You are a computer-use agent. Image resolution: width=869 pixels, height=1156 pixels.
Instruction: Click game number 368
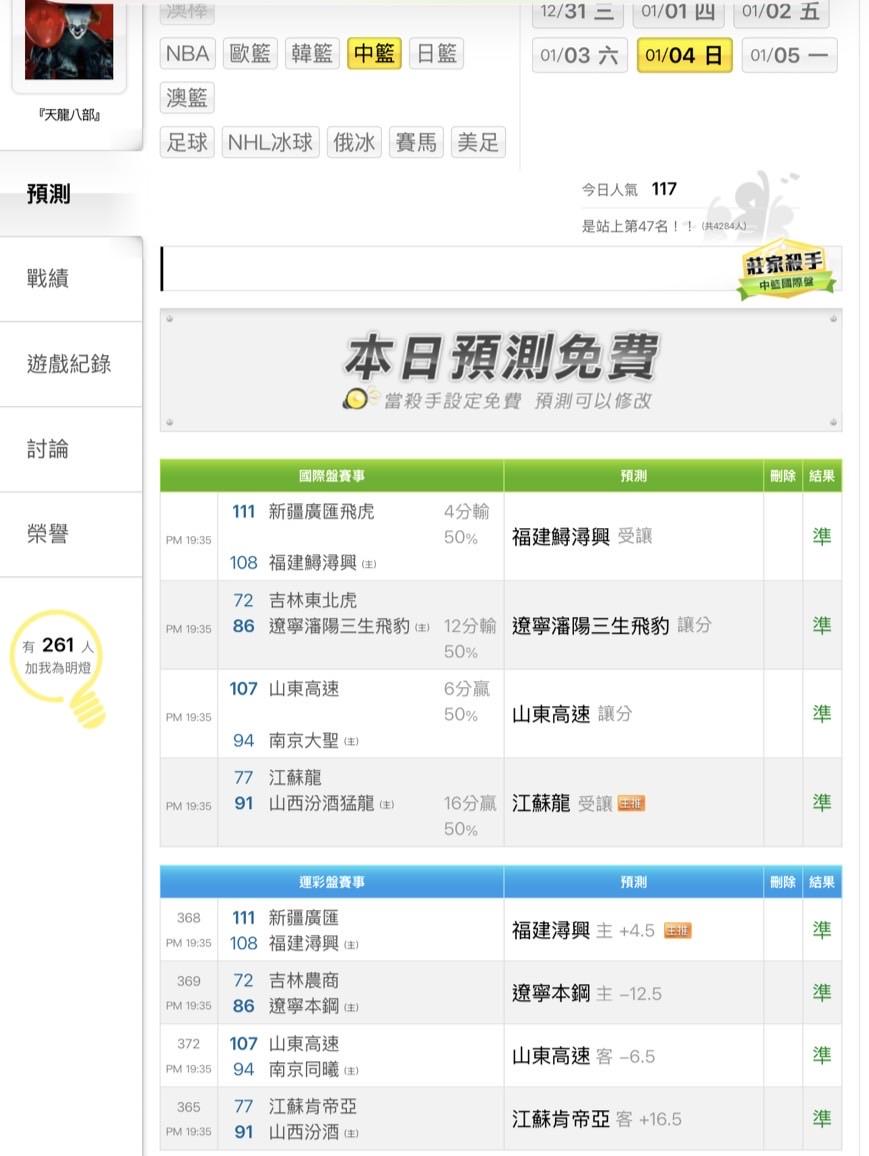tap(189, 918)
